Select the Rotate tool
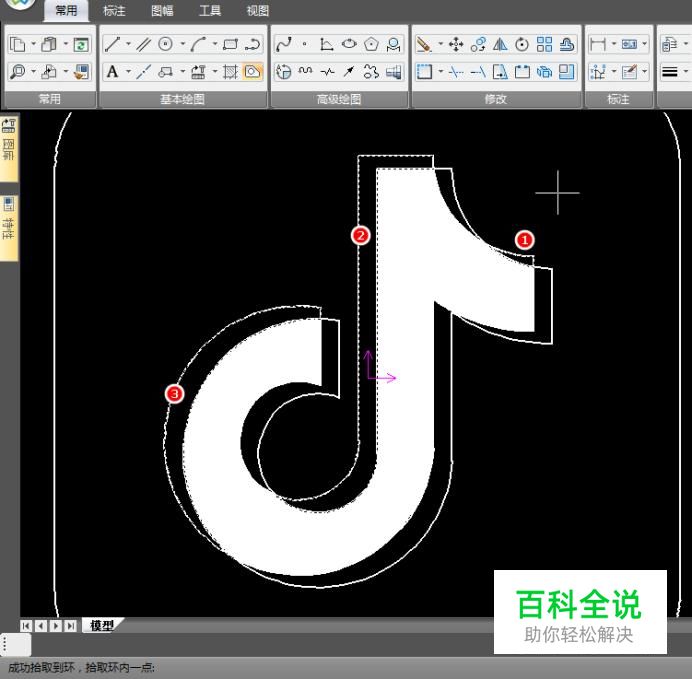Screen dimensions: 692x679 point(522,45)
